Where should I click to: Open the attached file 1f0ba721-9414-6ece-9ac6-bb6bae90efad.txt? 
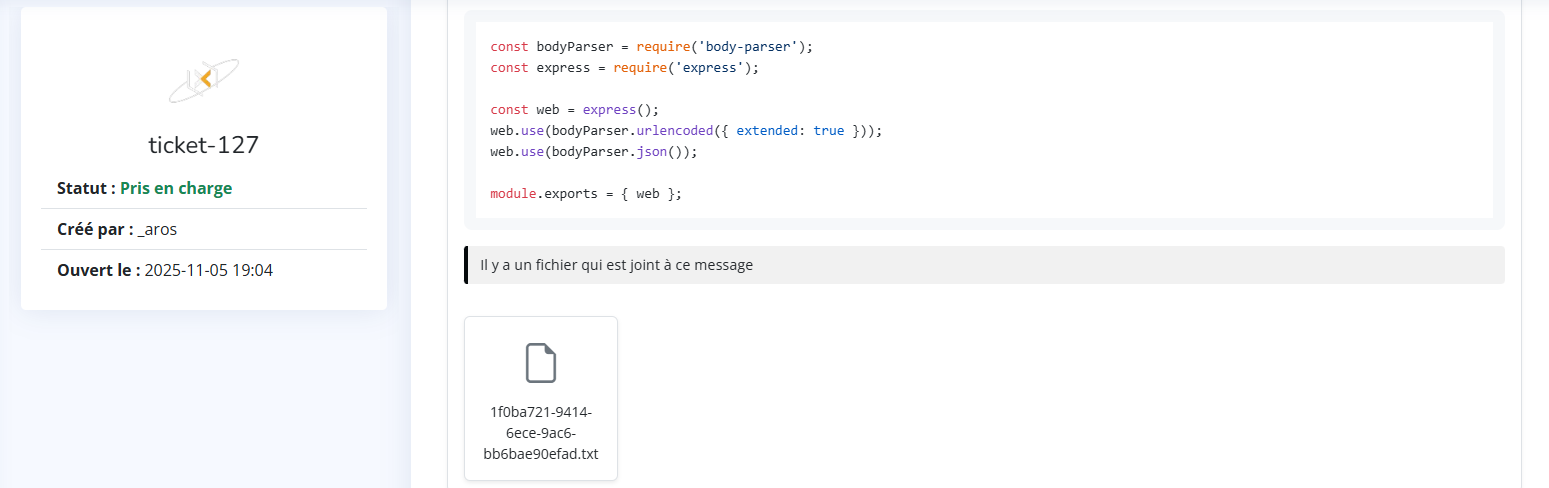[x=541, y=432]
